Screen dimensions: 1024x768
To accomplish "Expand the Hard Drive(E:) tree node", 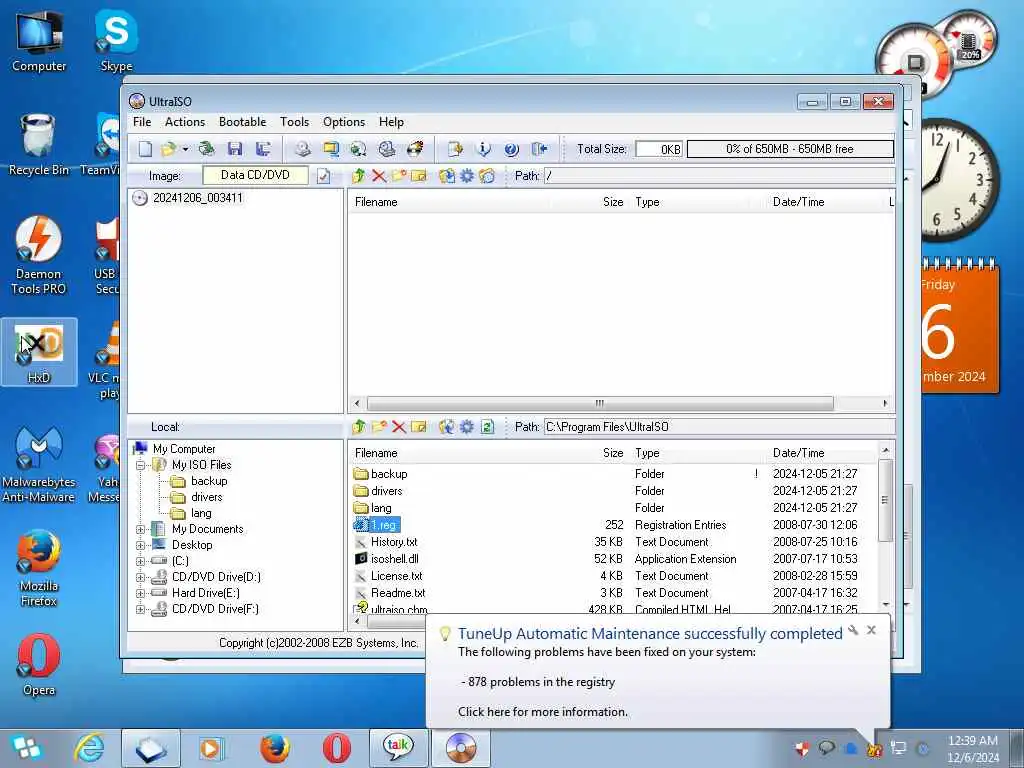I will 140,593.
